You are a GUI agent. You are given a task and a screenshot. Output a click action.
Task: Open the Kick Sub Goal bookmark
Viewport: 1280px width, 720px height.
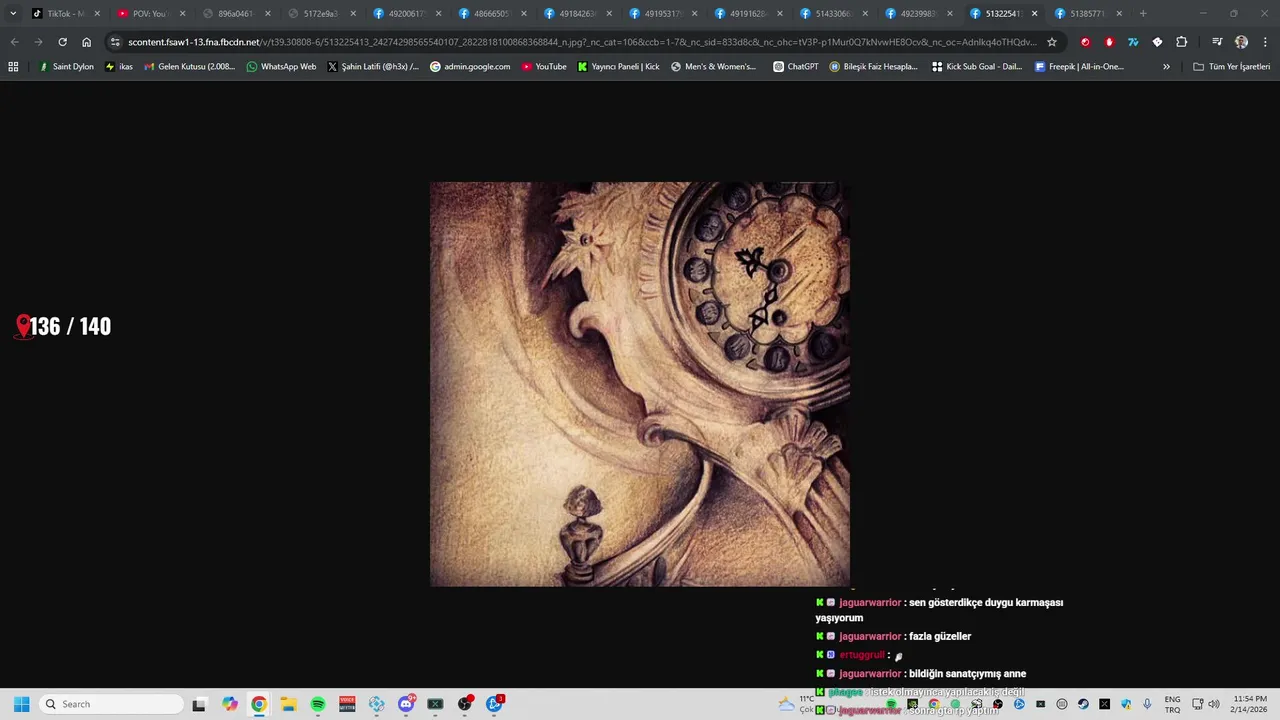coord(977,67)
